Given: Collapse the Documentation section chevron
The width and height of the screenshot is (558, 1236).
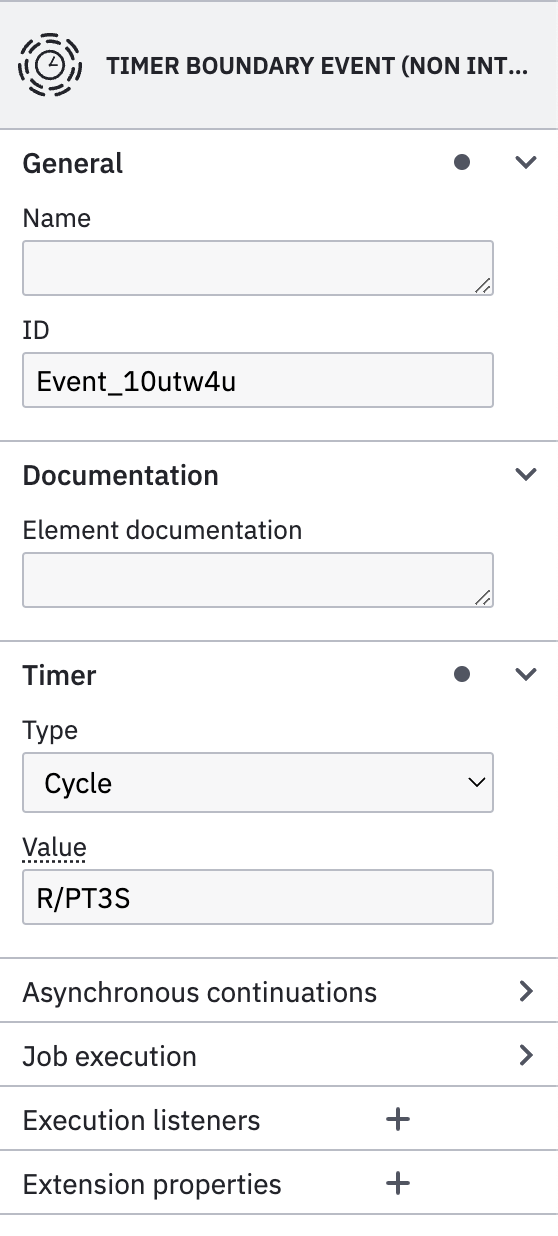Looking at the screenshot, I should click(526, 475).
